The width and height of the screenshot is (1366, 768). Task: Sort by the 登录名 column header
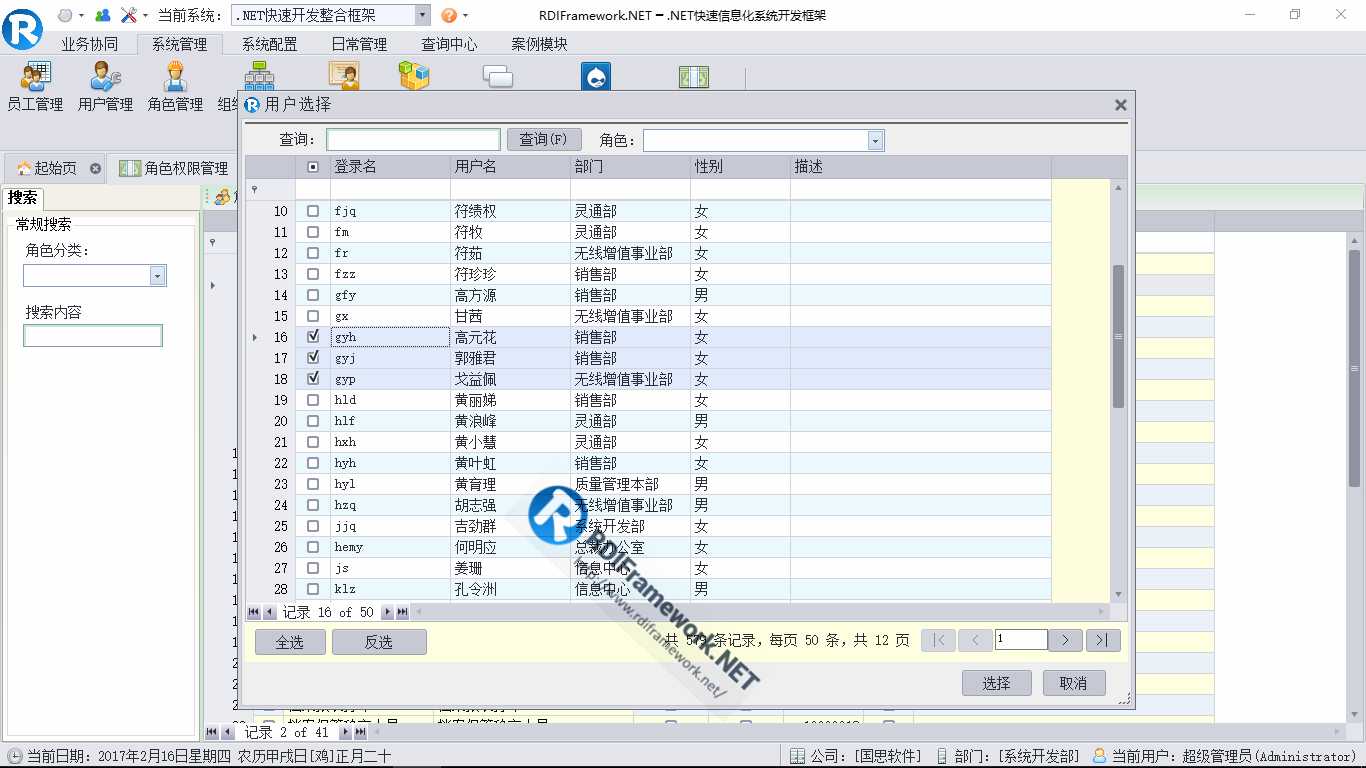point(390,167)
